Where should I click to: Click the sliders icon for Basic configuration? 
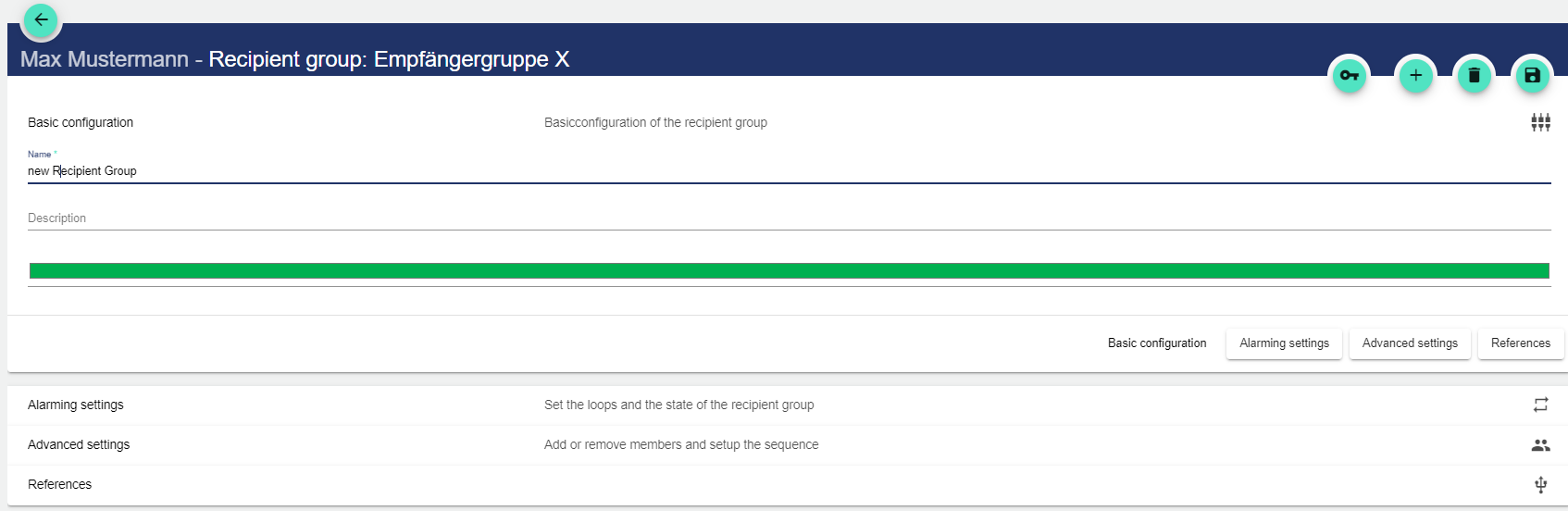[1540, 122]
